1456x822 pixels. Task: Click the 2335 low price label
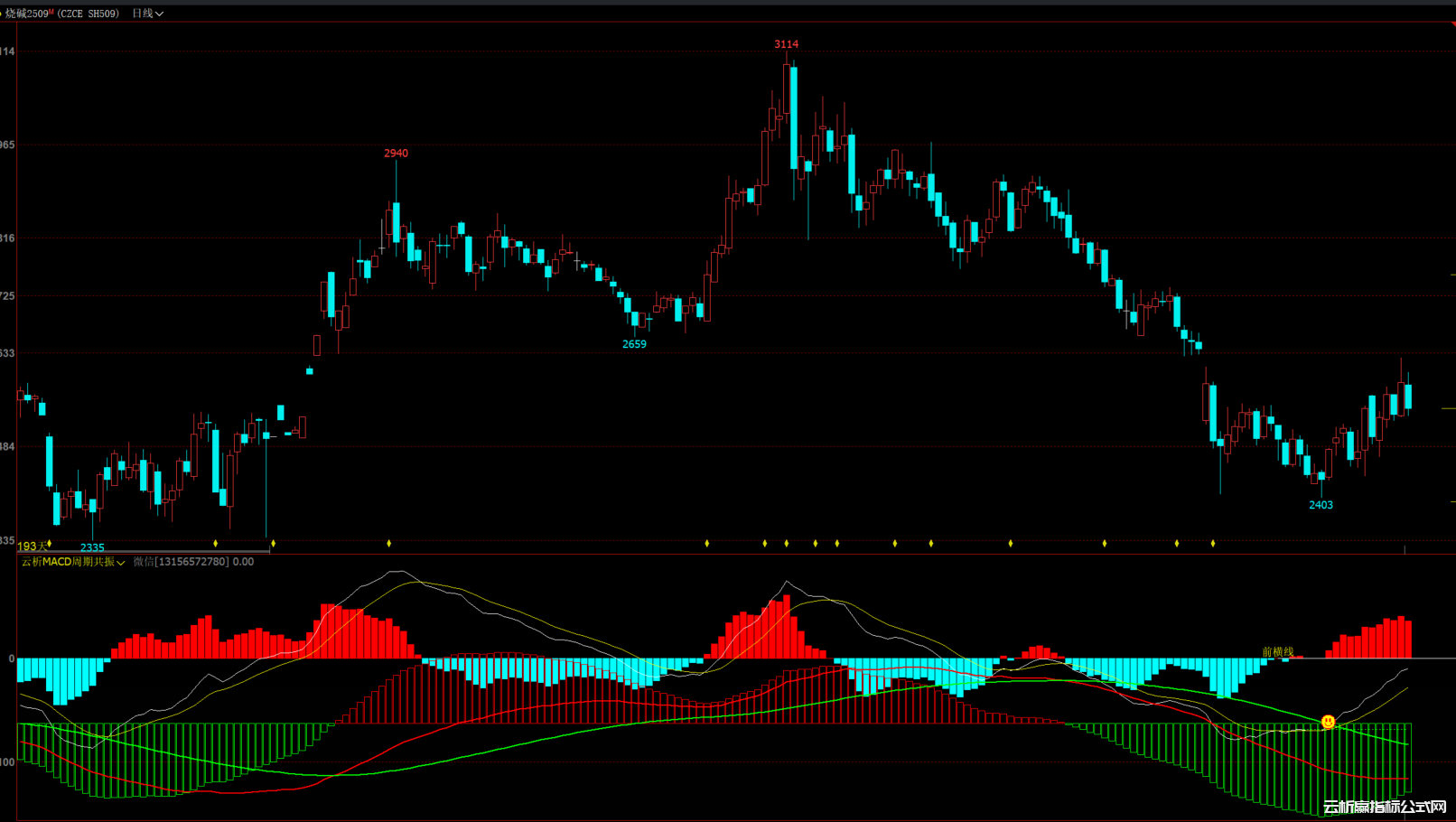point(92,547)
